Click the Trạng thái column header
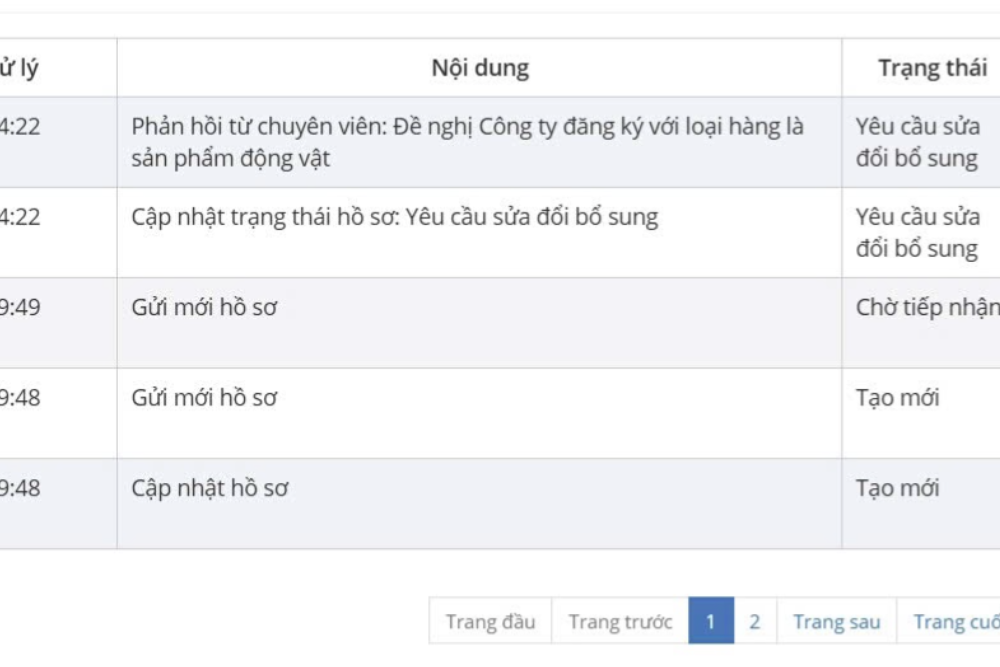The image size is (1000, 667). click(x=932, y=68)
